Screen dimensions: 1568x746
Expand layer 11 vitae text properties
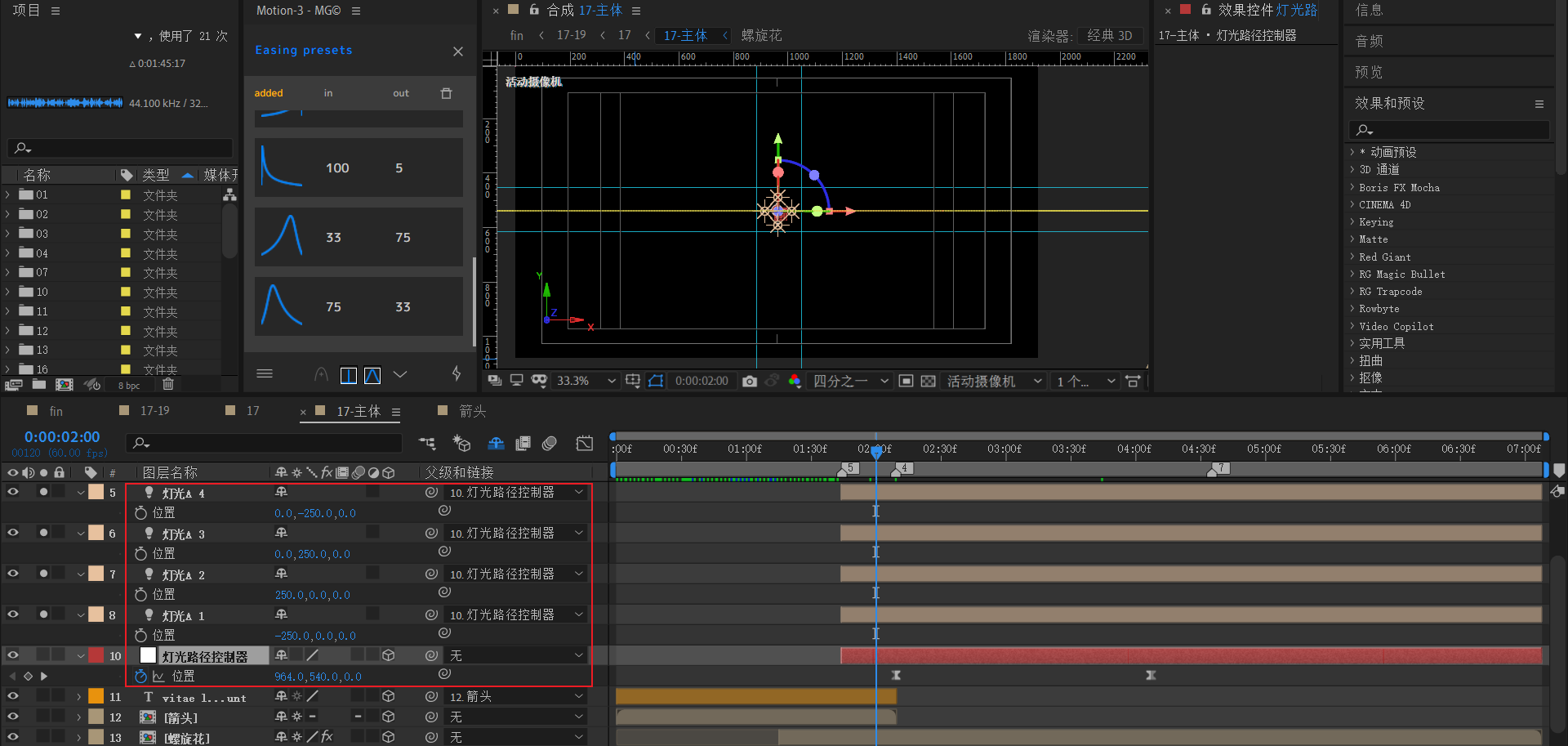coord(79,697)
